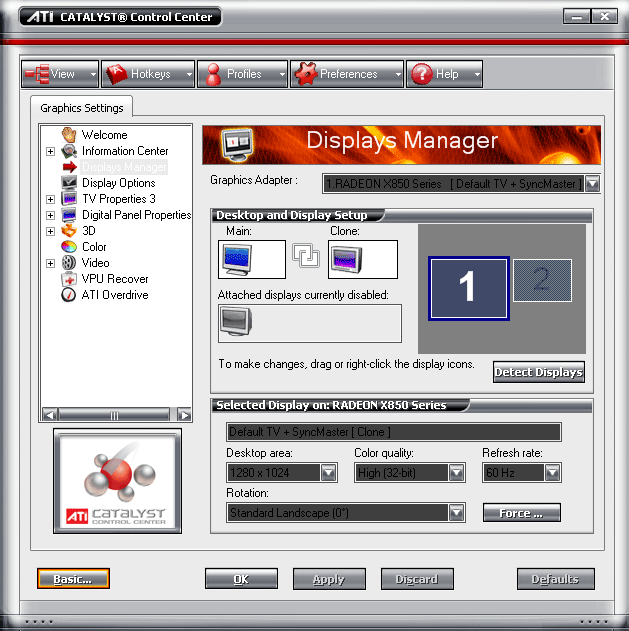Image resolution: width=629 pixels, height=631 pixels.
Task: Expand the TV Properties 3 node
Action: 50,199
